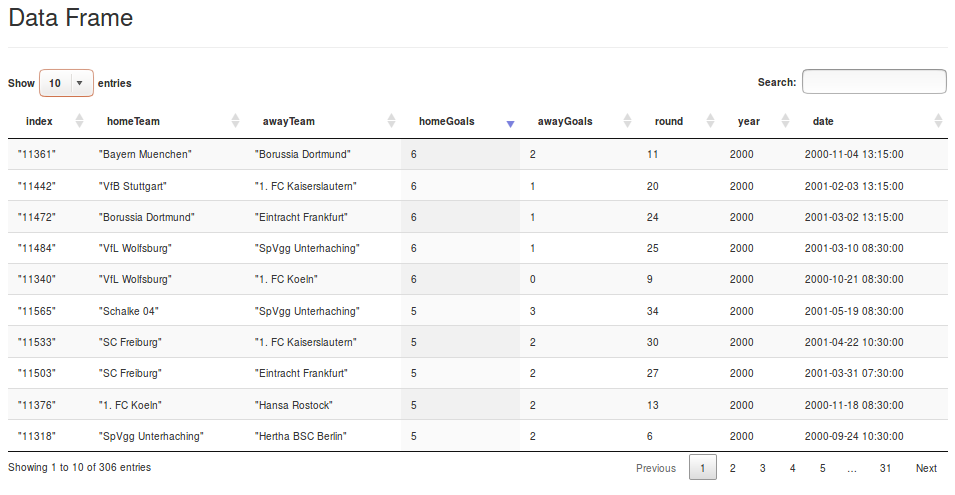
Task: Click the round value 34
Action: (652, 311)
